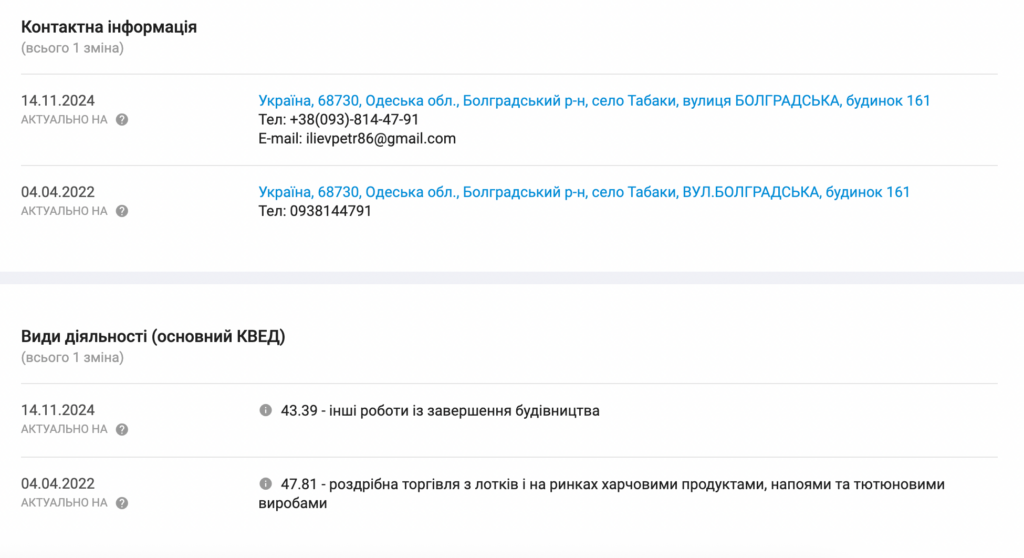Click help icon beside 14.11.2024 КВЕД entry
This screenshot has height=558, width=1024.
122,430
